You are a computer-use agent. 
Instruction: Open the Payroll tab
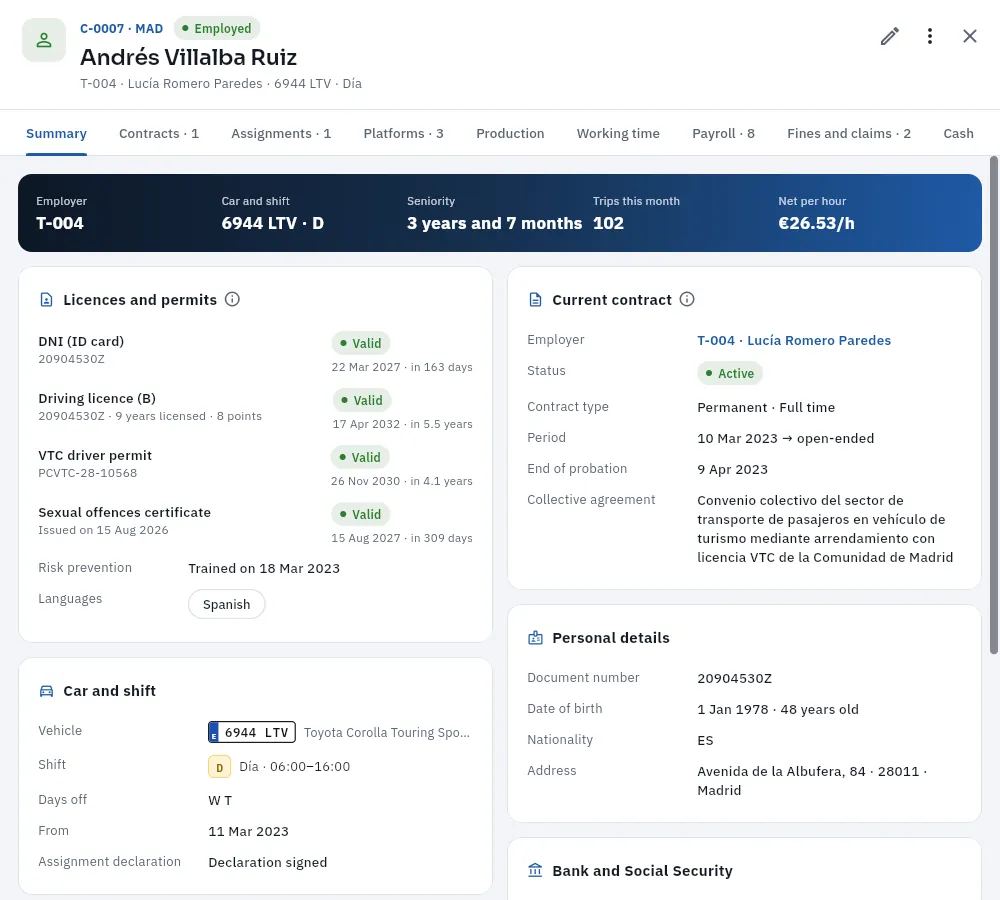723,133
